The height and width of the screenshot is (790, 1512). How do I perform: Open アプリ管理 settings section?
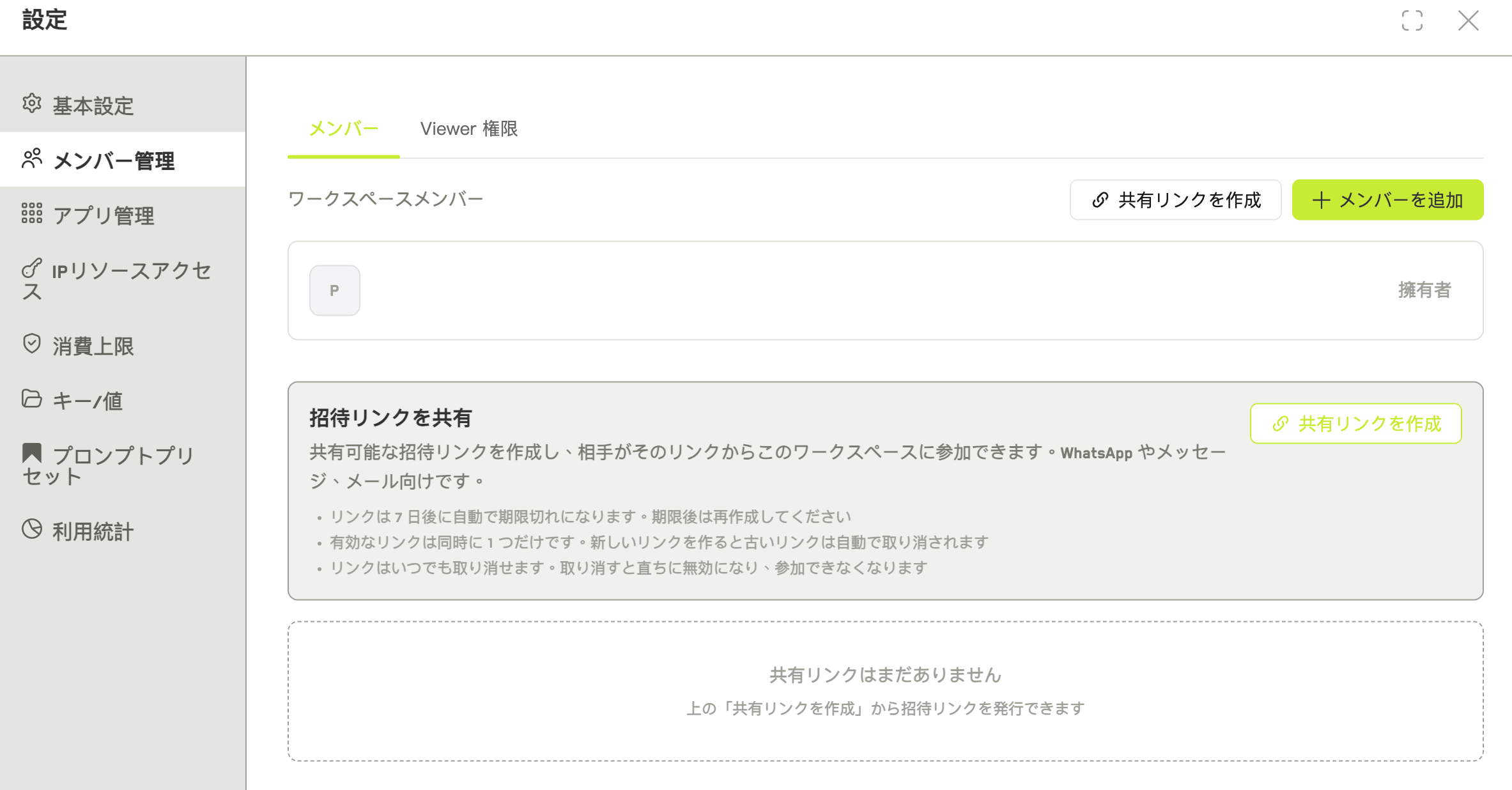[123, 215]
